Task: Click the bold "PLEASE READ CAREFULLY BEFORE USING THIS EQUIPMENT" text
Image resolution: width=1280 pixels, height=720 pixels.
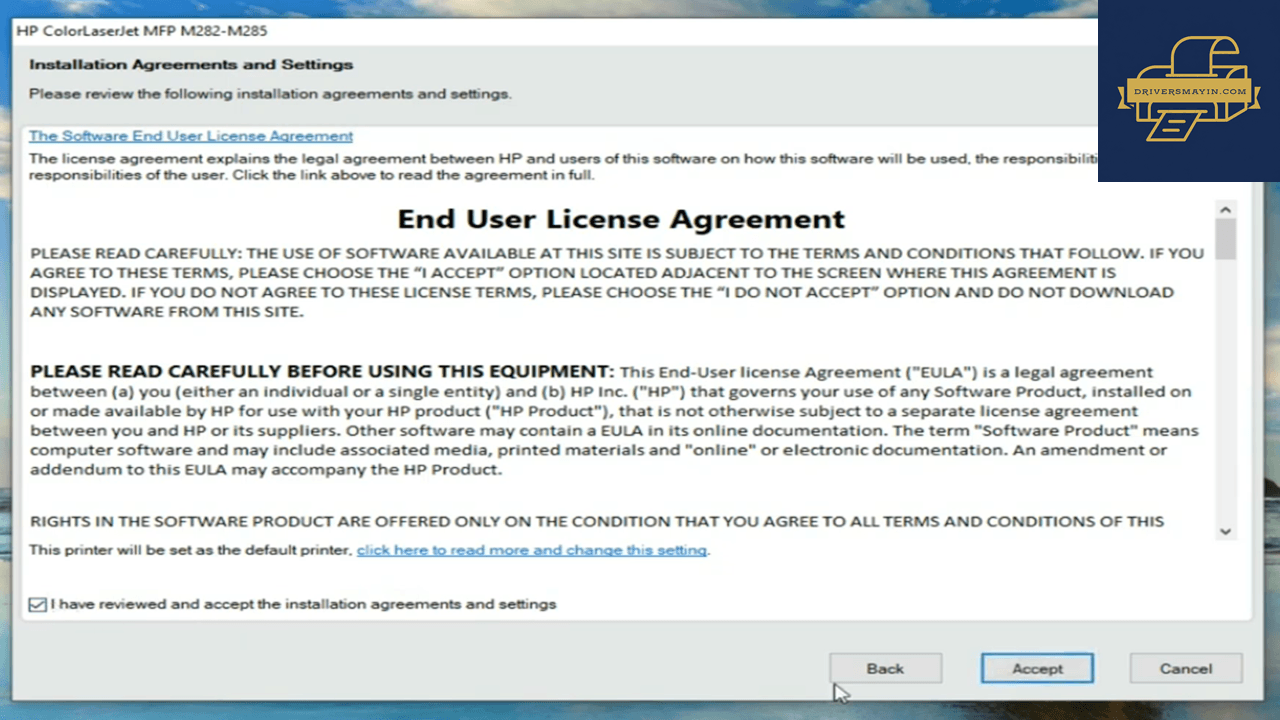Action: pos(322,372)
